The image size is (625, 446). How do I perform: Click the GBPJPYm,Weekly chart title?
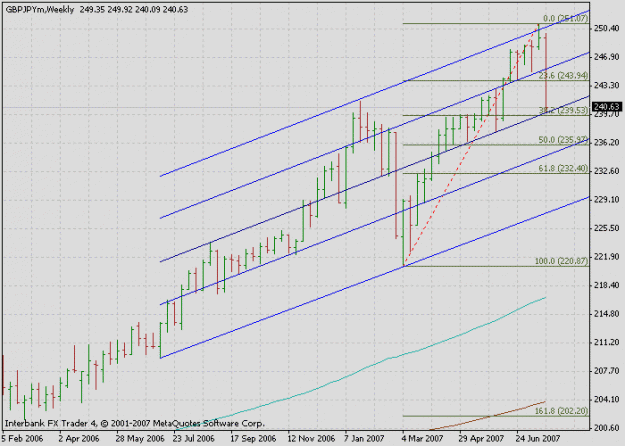40,10
